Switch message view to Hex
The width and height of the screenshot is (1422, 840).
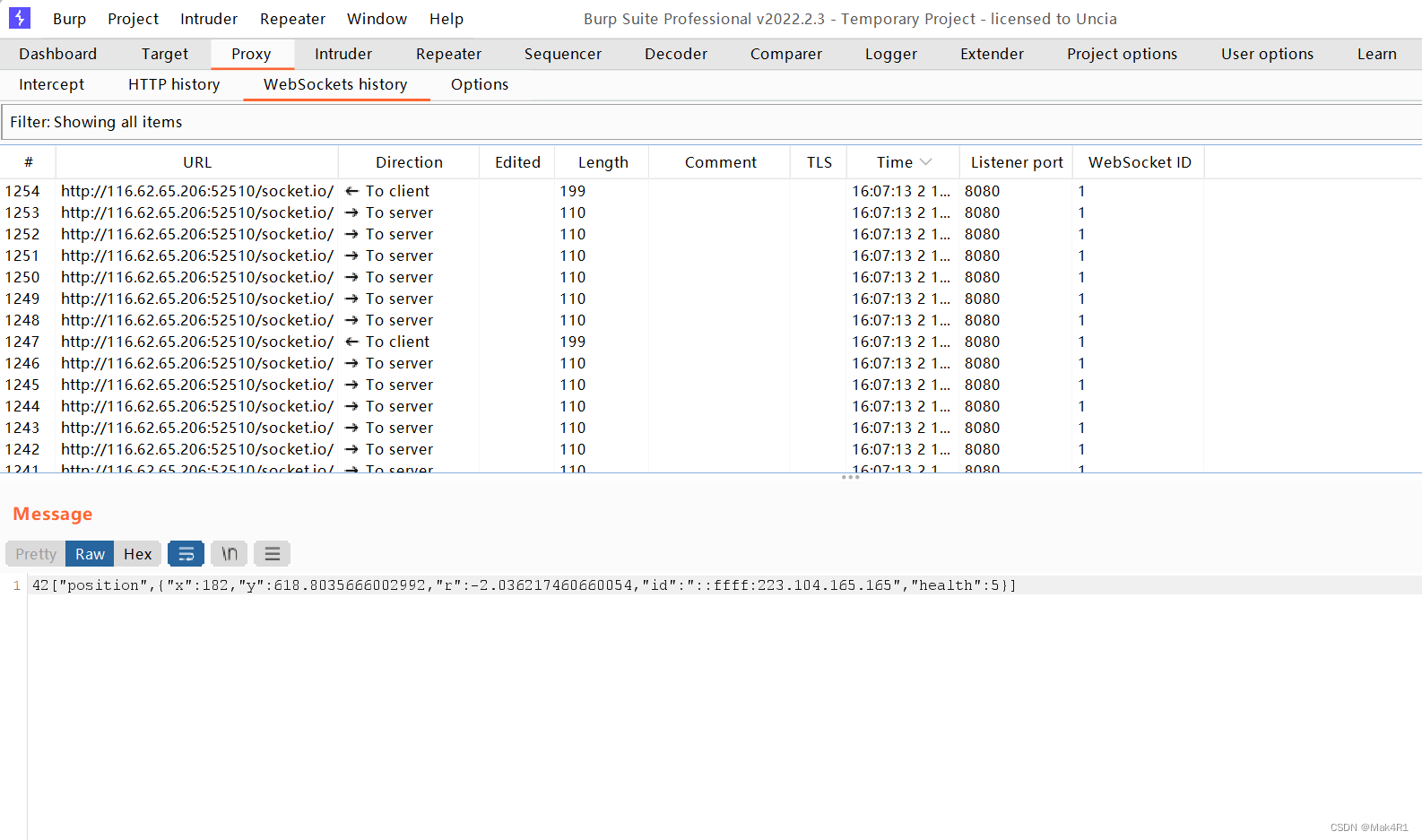point(138,554)
